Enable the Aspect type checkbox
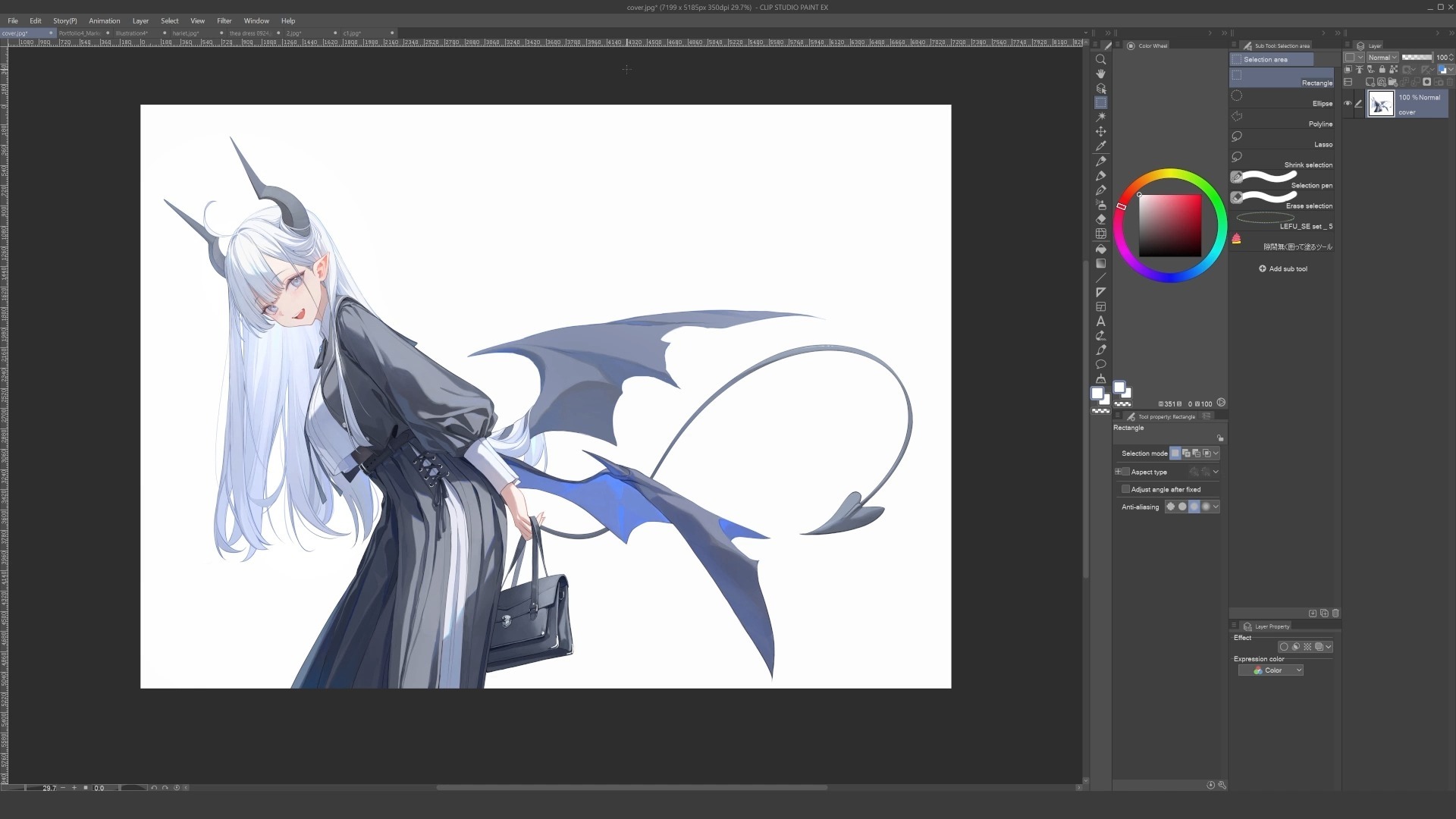 (x=1125, y=472)
